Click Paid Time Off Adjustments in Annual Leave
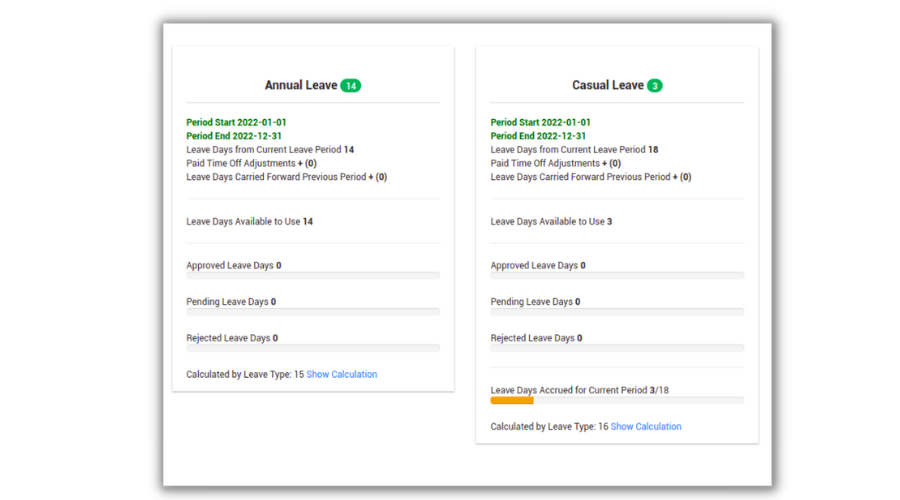 pos(251,163)
